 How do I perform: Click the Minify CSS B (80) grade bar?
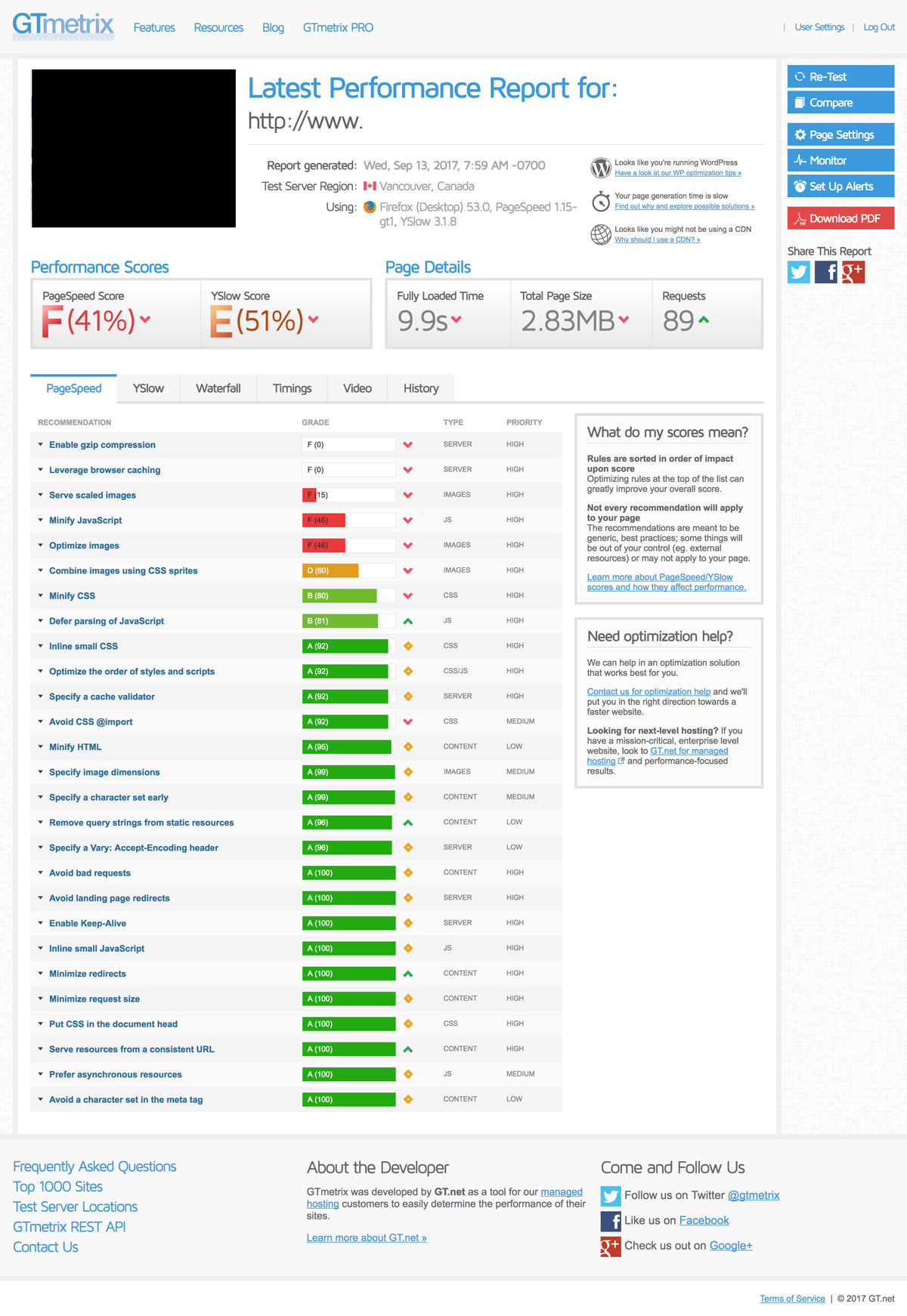coord(348,596)
